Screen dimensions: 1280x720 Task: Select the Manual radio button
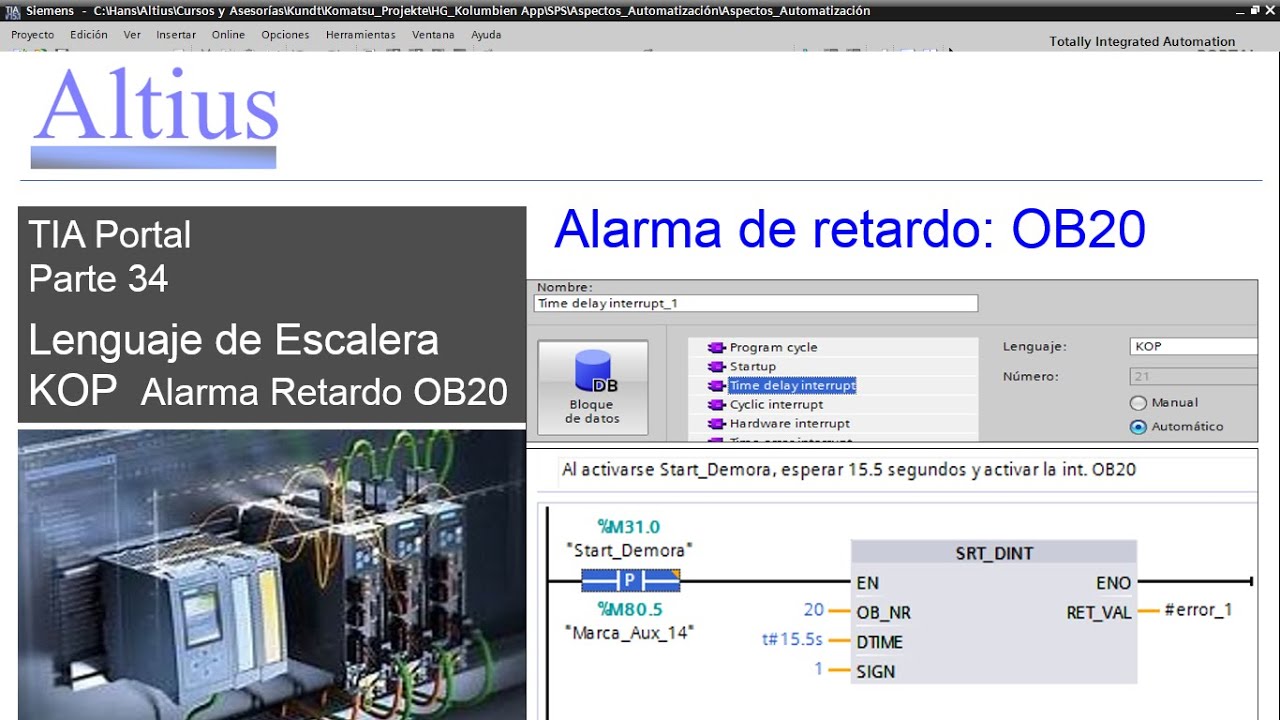(x=1138, y=403)
